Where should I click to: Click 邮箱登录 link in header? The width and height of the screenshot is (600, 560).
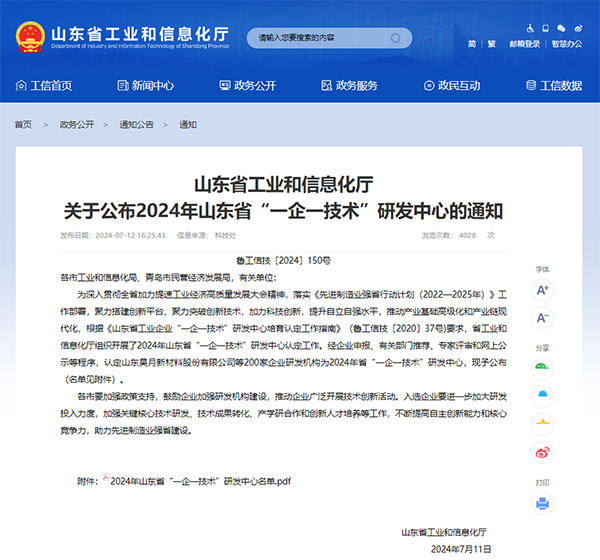coord(523,44)
